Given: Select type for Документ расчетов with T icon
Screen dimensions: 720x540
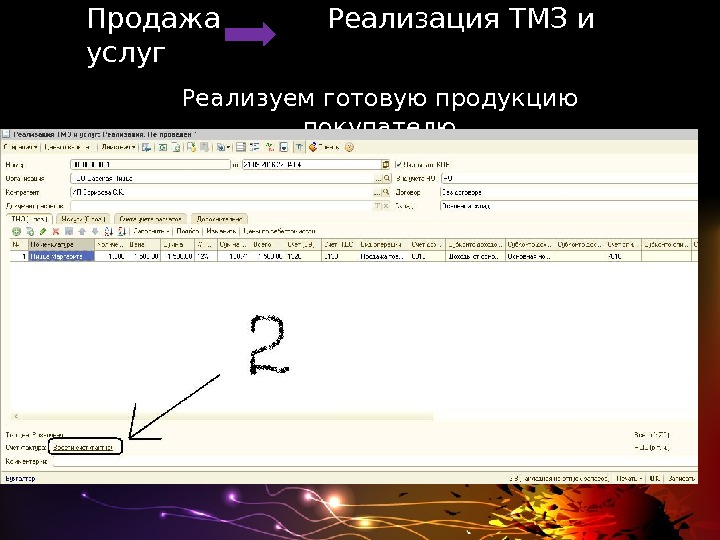Looking at the screenshot, I should pos(378,206).
